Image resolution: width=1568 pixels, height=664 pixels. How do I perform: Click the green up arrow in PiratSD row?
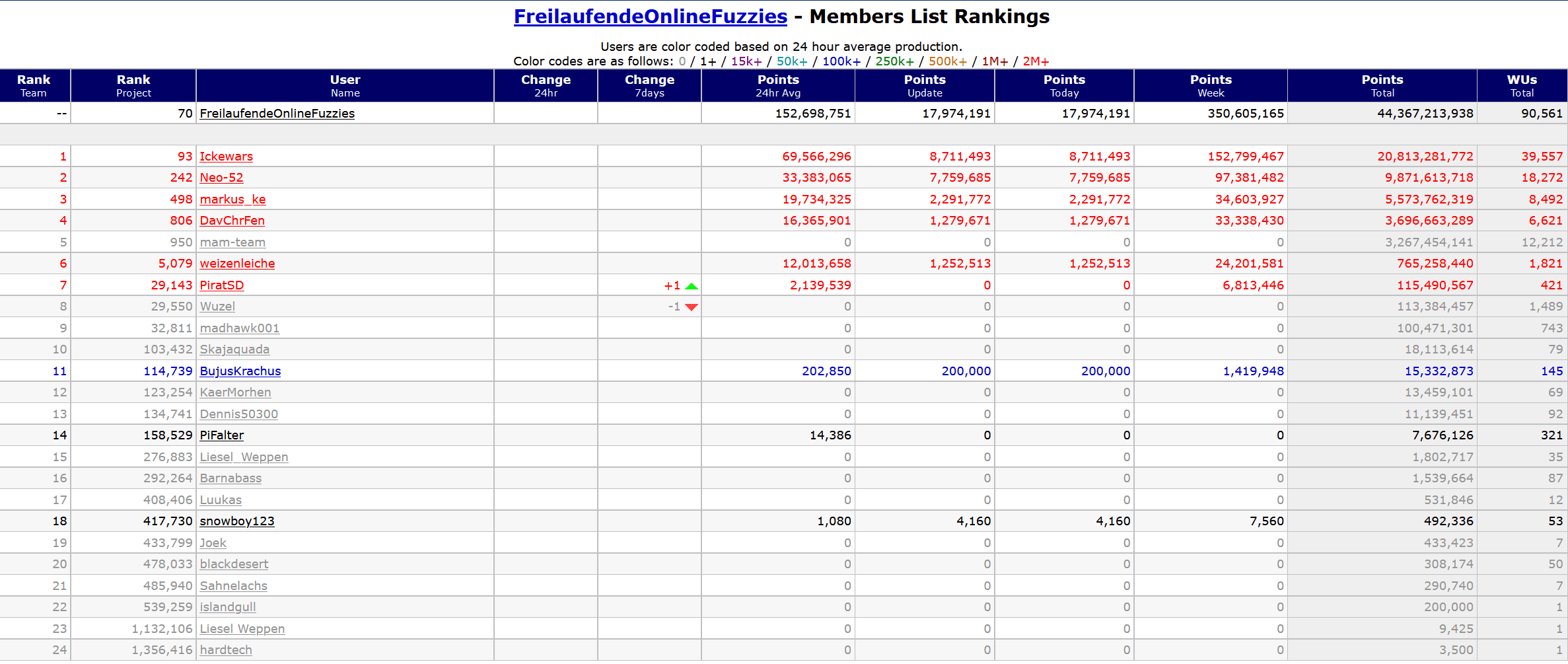click(x=692, y=286)
